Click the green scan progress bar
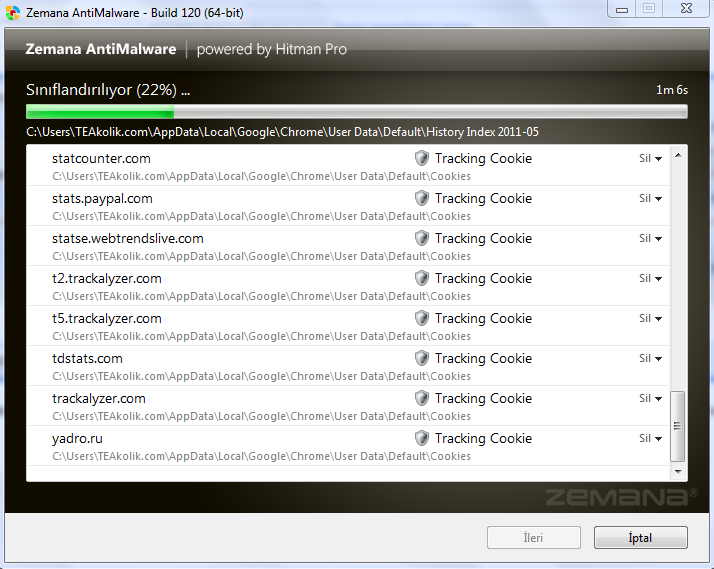714x569 pixels. coord(357,112)
